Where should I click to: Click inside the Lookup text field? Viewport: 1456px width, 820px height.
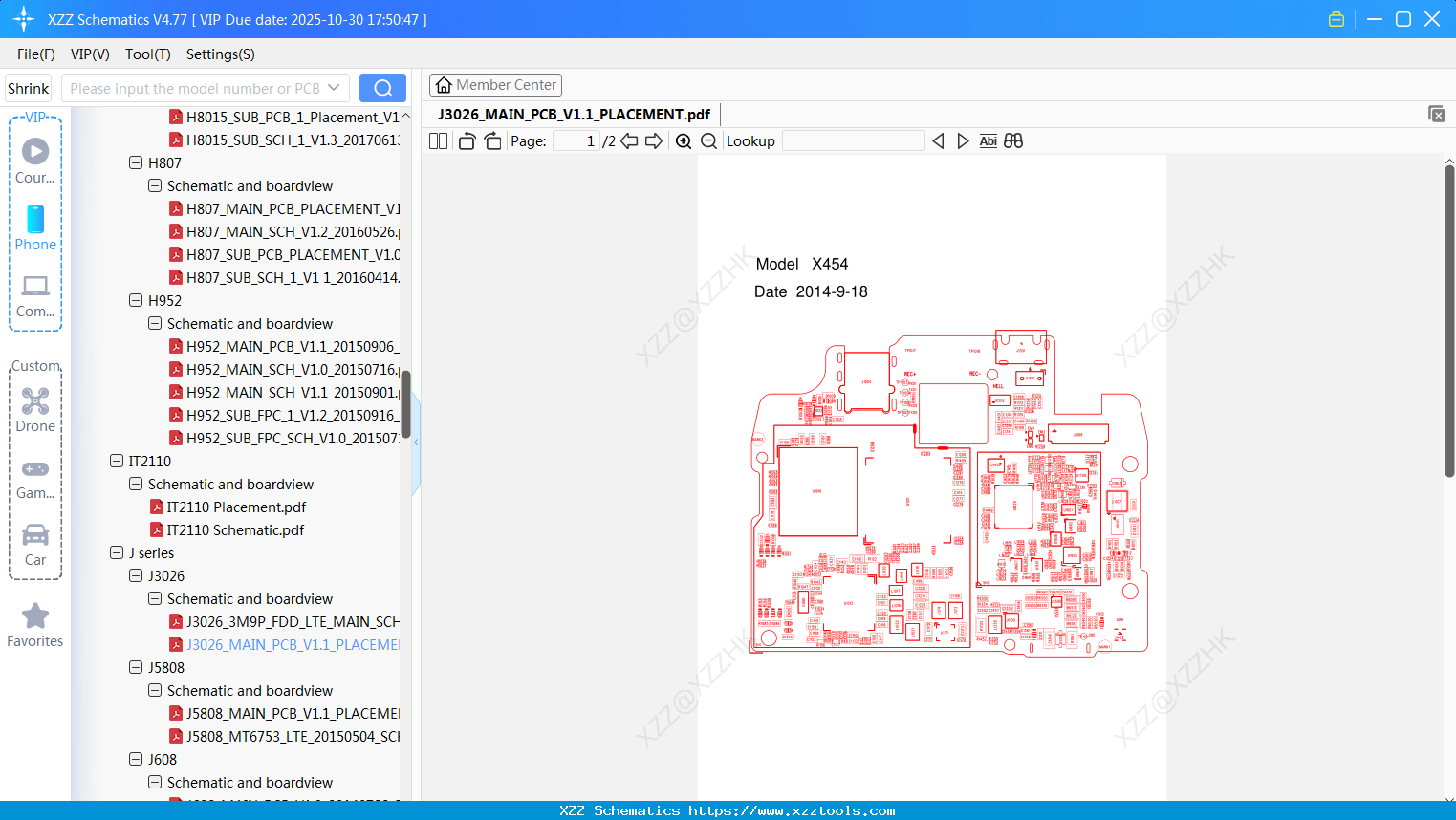[x=852, y=140]
